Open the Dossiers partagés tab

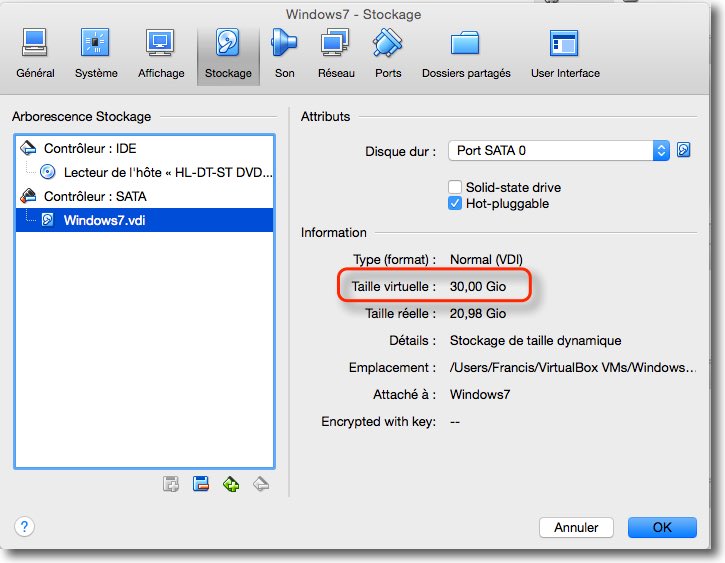(x=466, y=55)
